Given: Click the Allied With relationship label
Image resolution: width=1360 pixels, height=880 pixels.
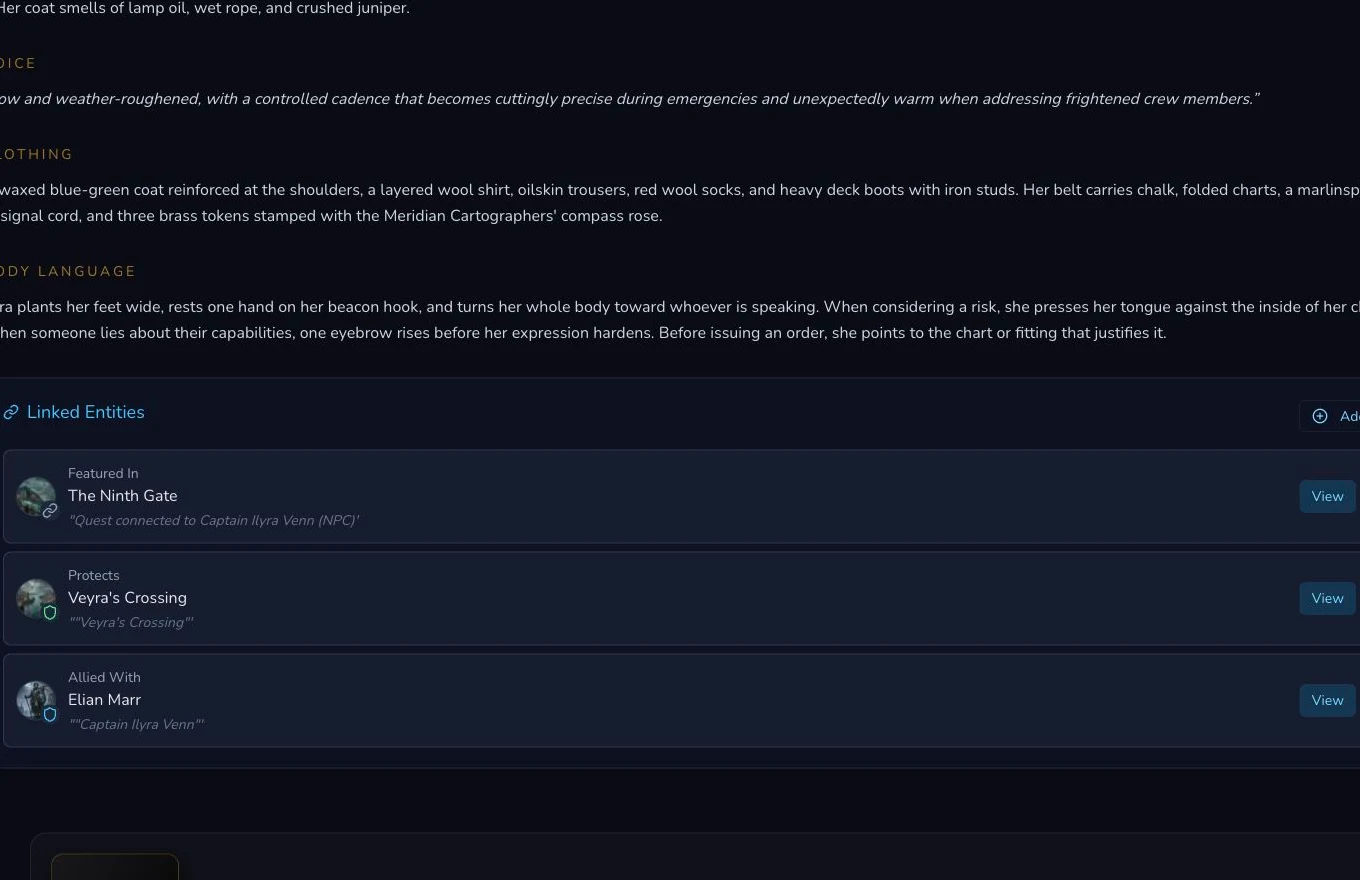Looking at the screenshot, I should tap(104, 678).
